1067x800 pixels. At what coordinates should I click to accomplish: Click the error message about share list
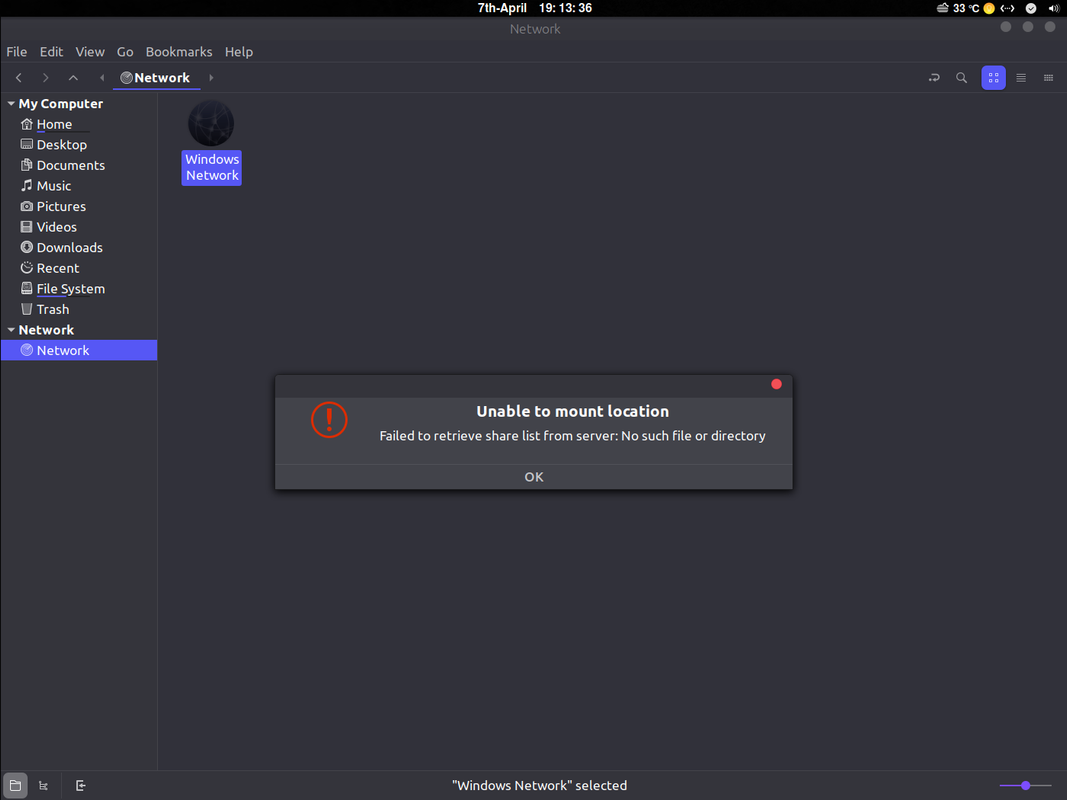click(x=572, y=436)
